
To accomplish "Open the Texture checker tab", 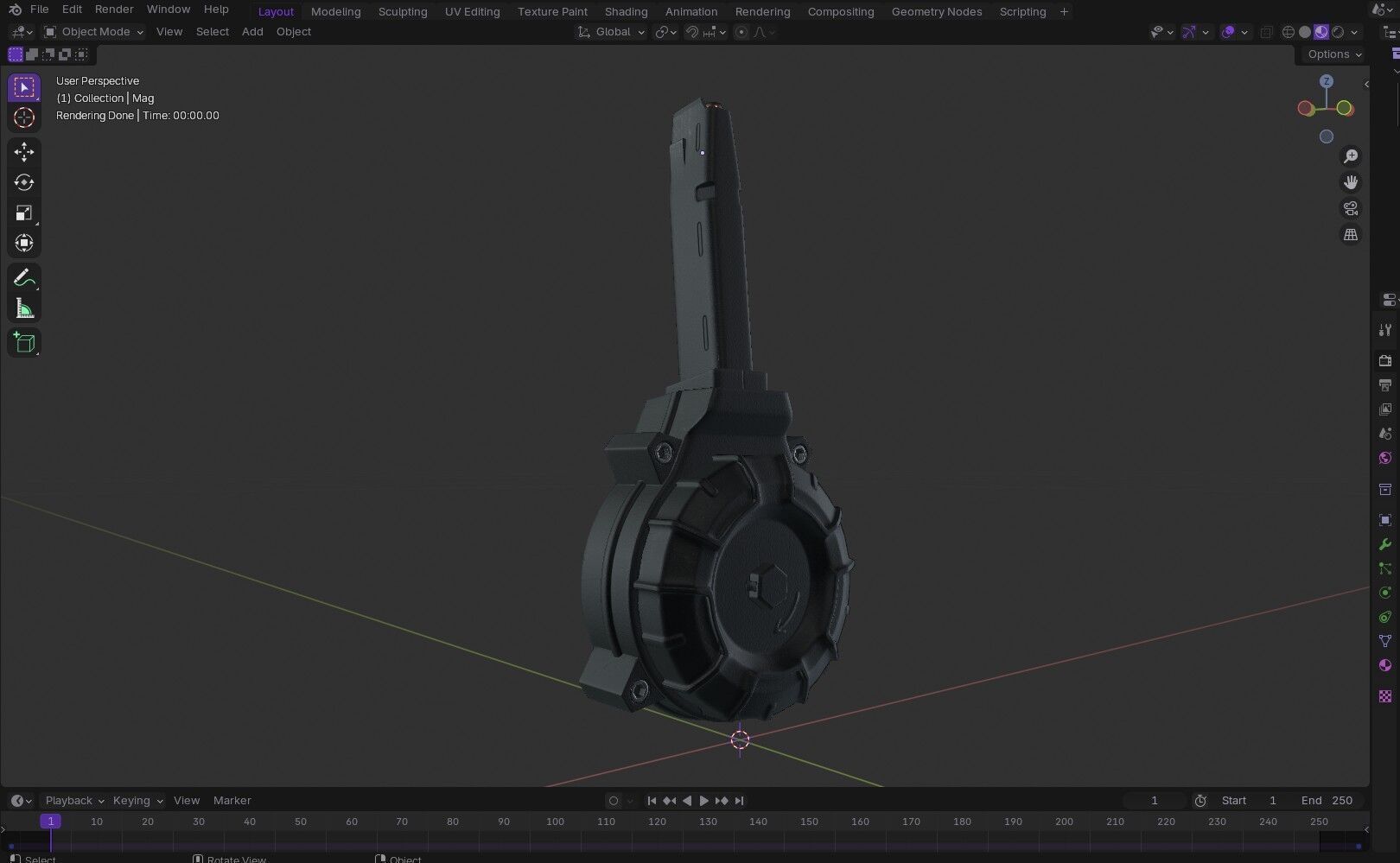I will pyautogui.click(x=1385, y=696).
